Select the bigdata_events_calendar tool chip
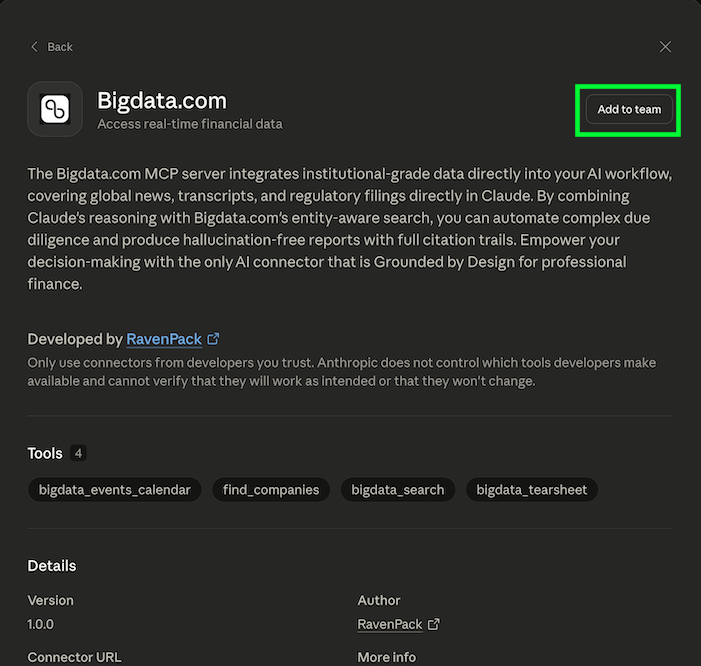The height and width of the screenshot is (666, 701). tap(114, 490)
